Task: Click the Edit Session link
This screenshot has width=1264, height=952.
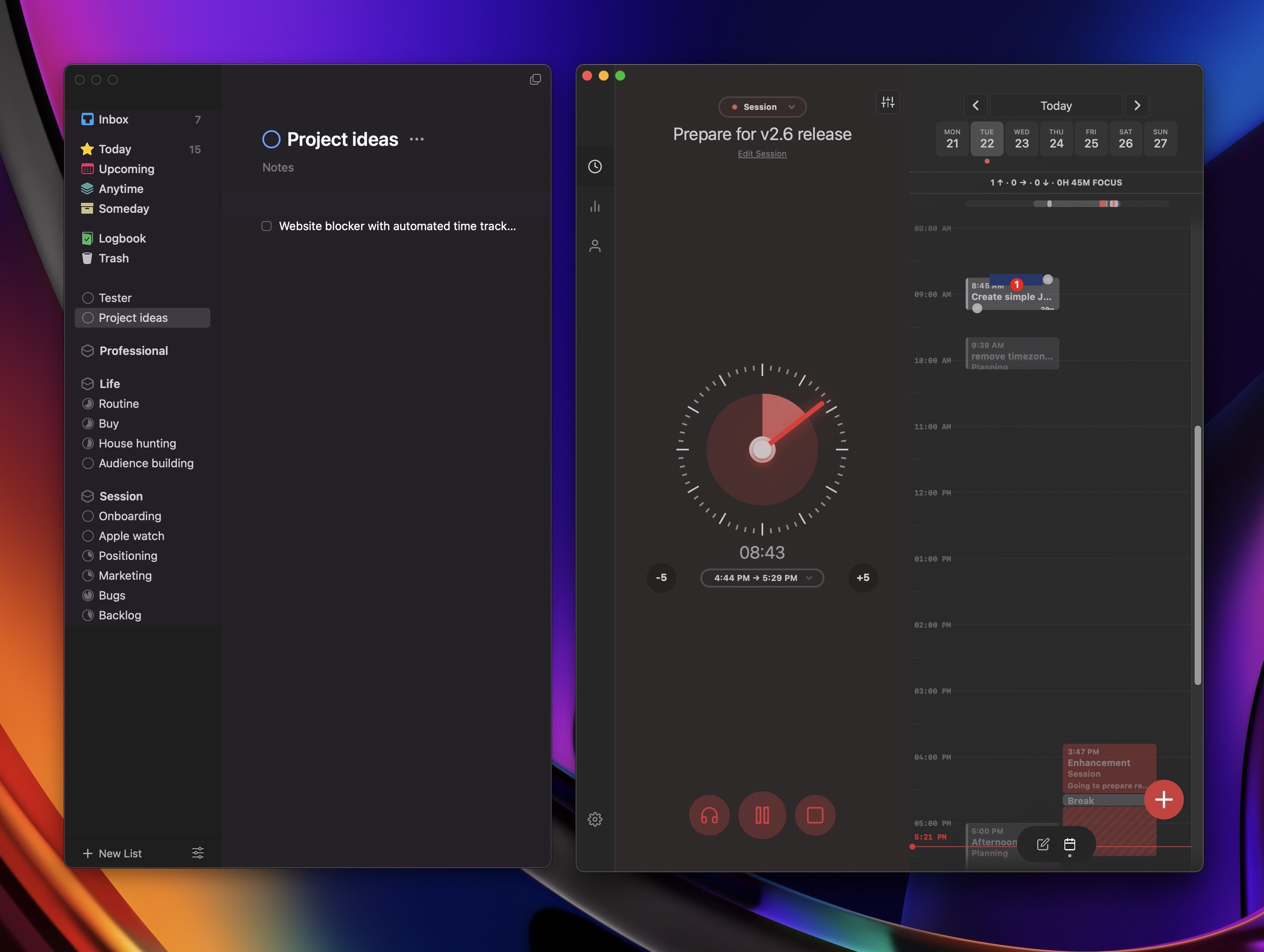Action: [762, 154]
